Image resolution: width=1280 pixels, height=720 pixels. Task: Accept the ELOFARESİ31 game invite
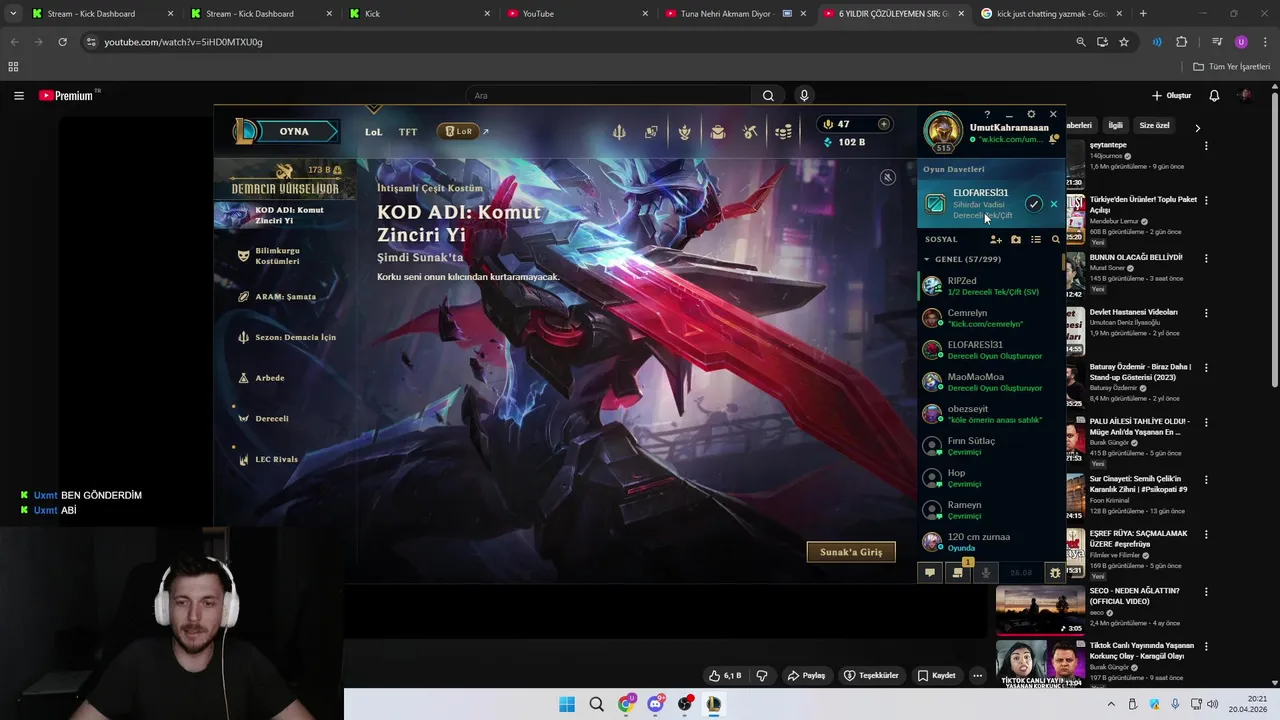pyautogui.click(x=1033, y=204)
